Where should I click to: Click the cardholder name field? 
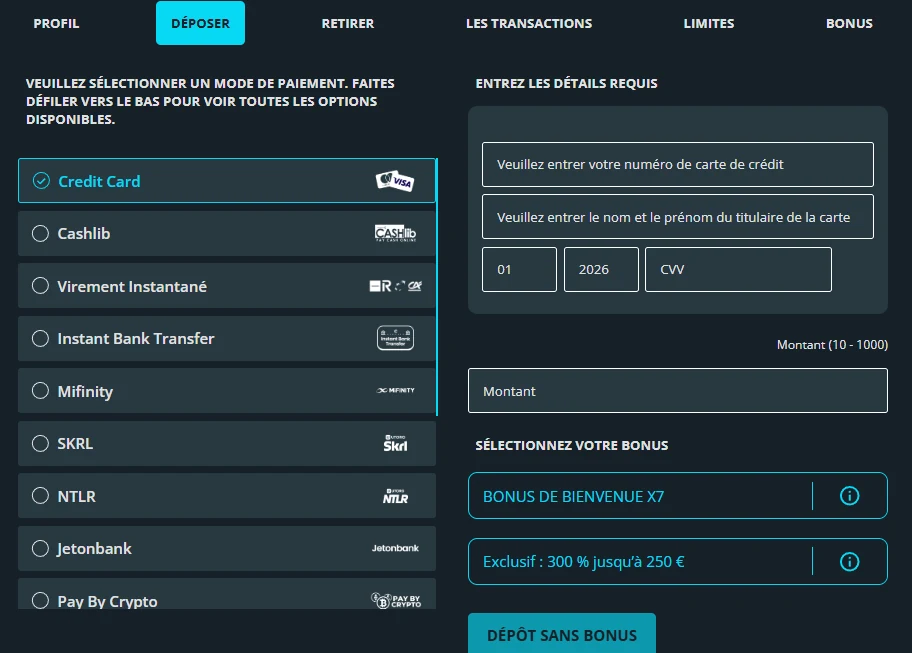[x=678, y=217]
